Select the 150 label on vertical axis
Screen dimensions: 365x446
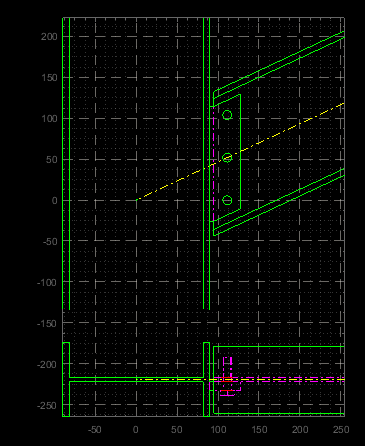[50, 78]
